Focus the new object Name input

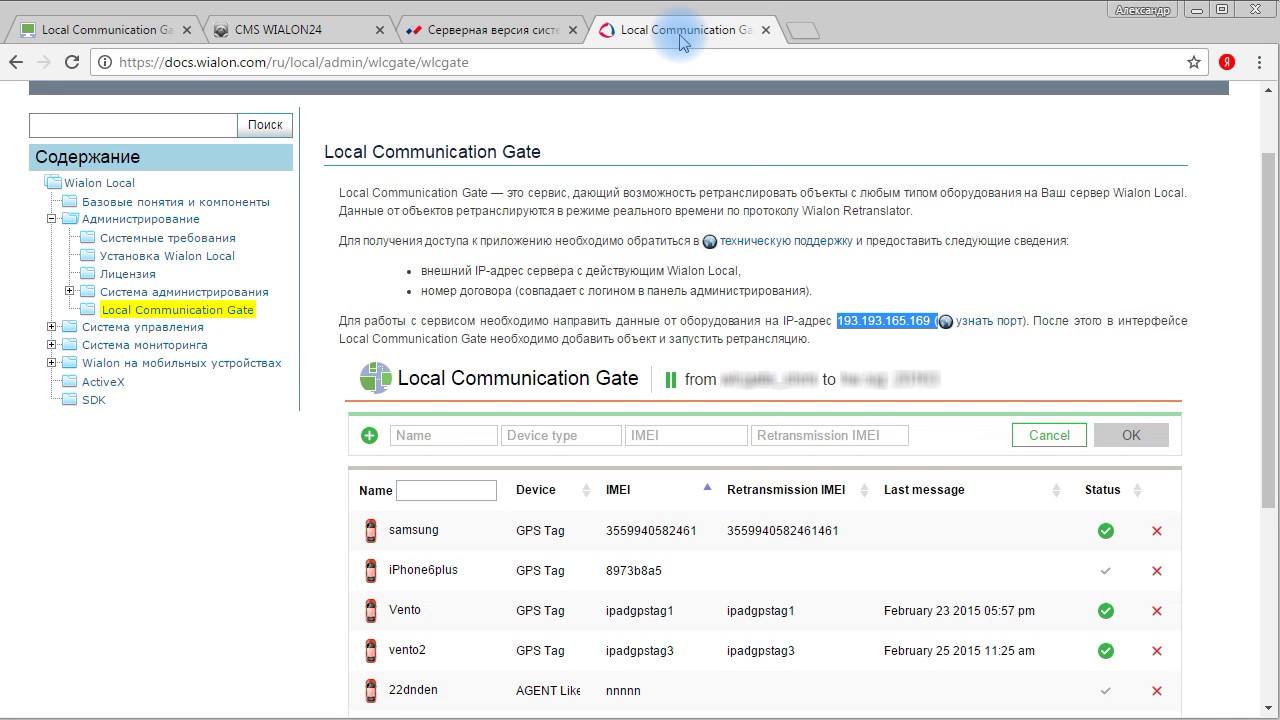(x=443, y=435)
